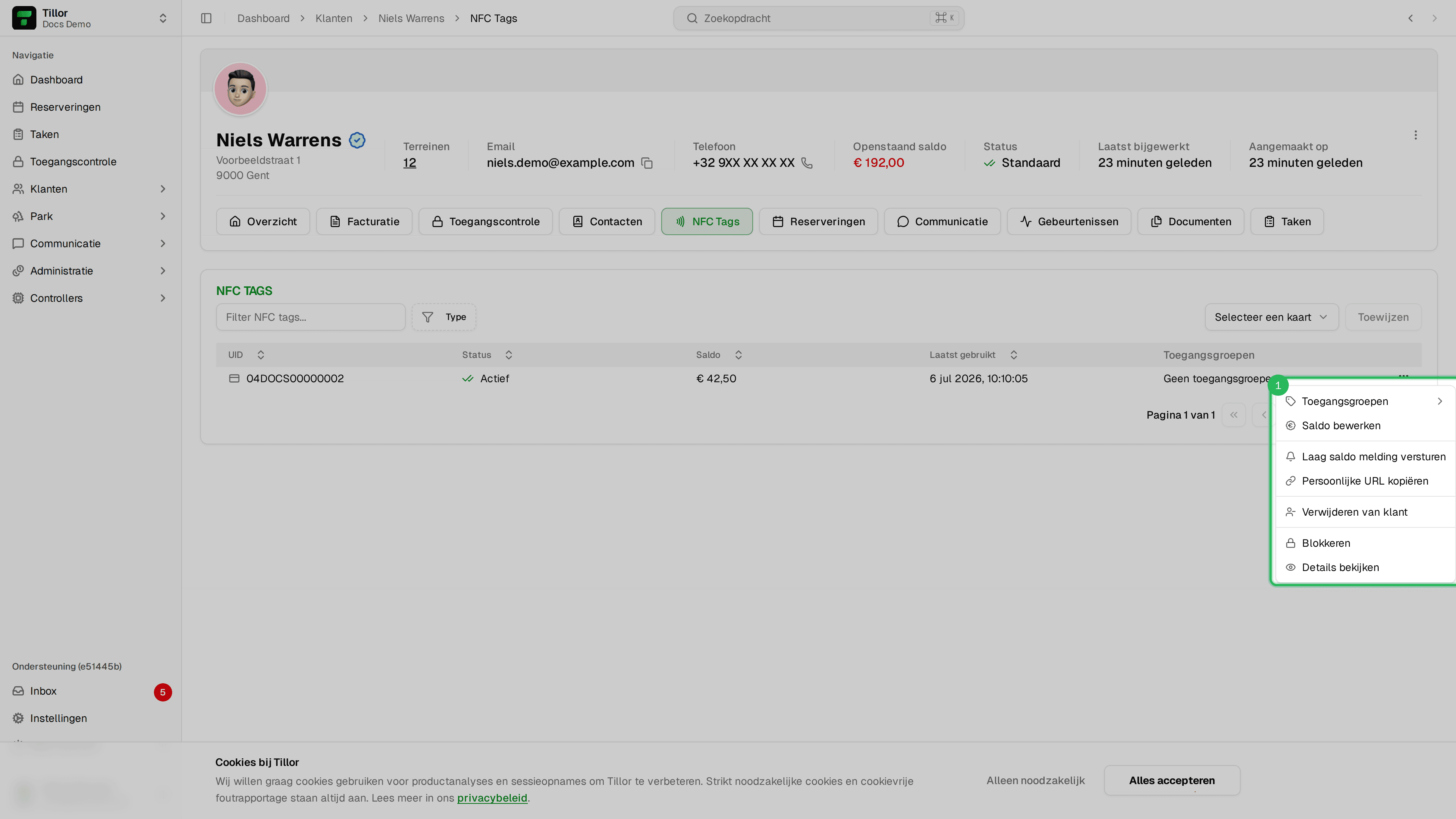Select Details bekijken in the context menu
The height and width of the screenshot is (819, 1456).
click(x=1365, y=568)
